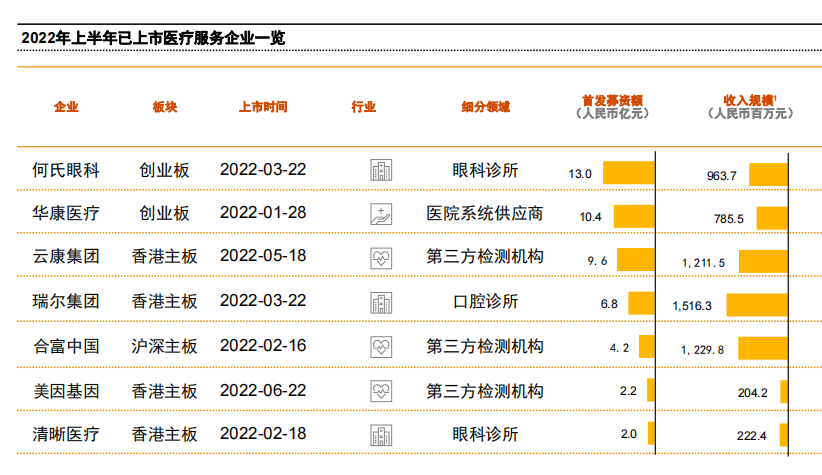Click company name 美因基因
Viewport: 822px width, 475px height.
tap(66, 391)
